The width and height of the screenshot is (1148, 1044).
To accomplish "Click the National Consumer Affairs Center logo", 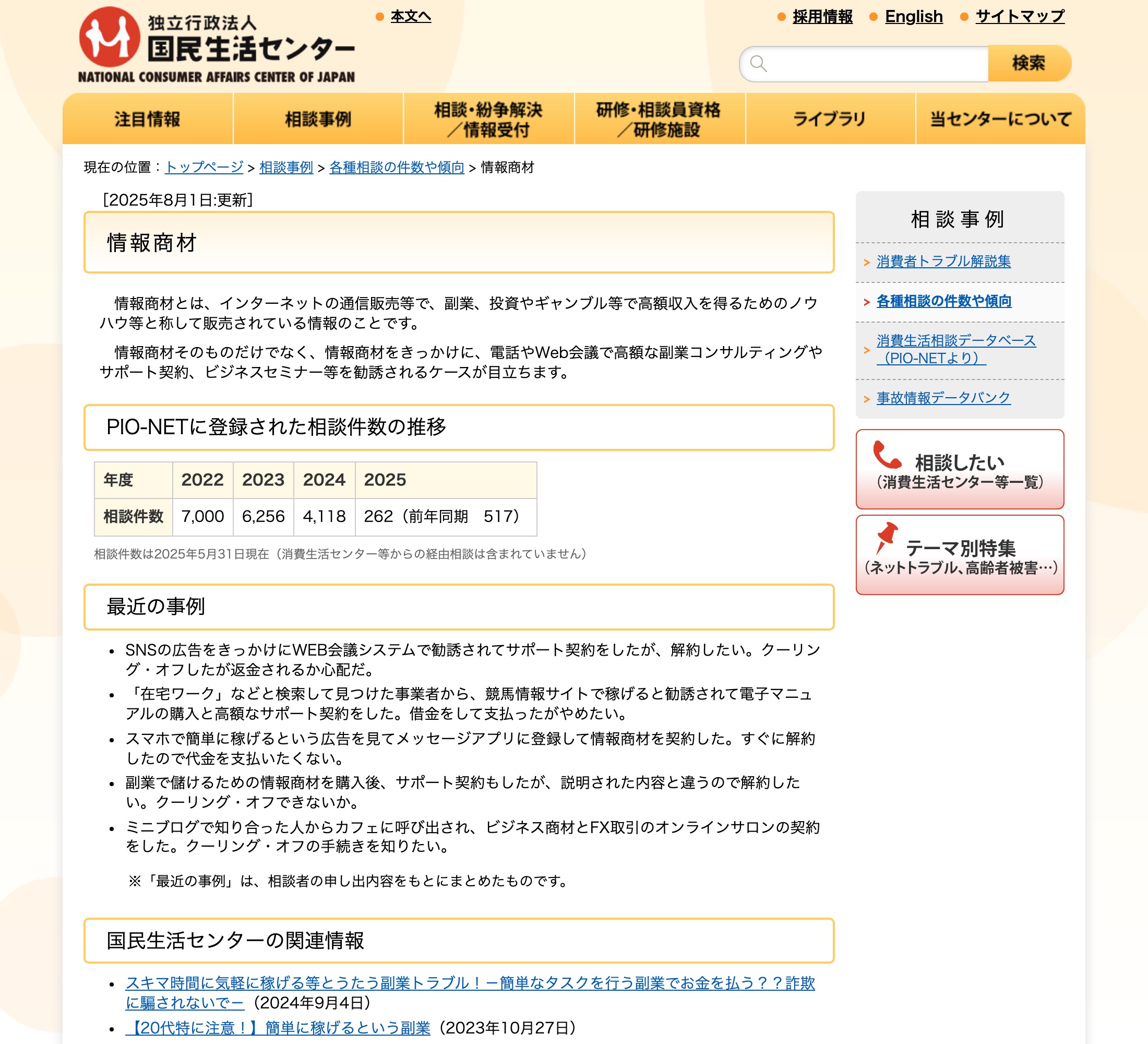I will click(217, 45).
